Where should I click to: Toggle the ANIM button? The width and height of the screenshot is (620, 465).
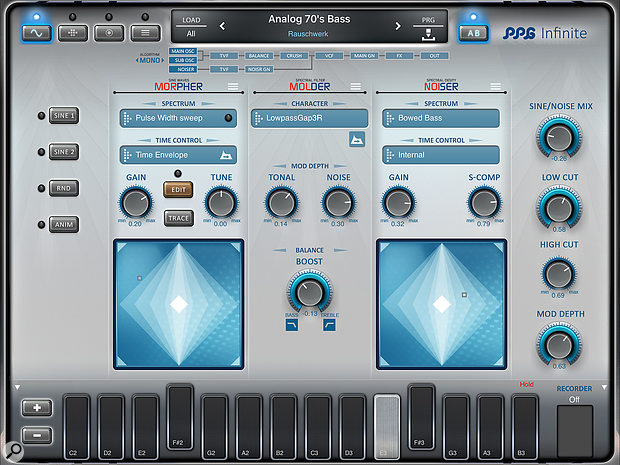click(64, 225)
